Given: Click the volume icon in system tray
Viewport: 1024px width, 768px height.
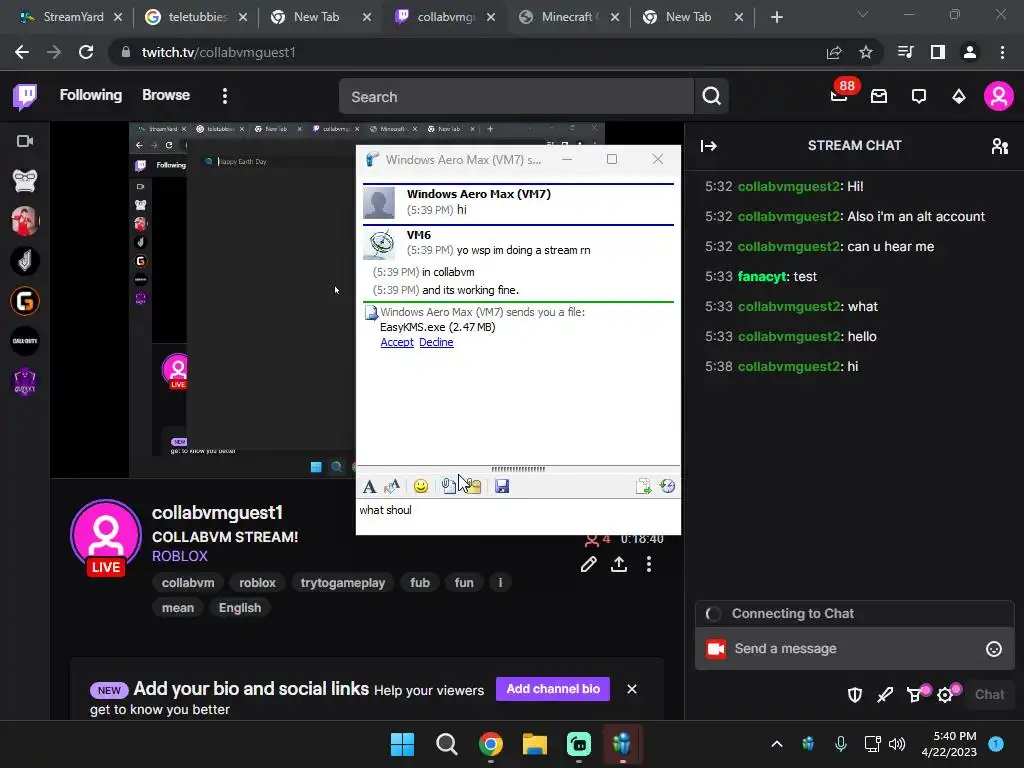Looking at the screenshot, I should (x=897, y=744).
